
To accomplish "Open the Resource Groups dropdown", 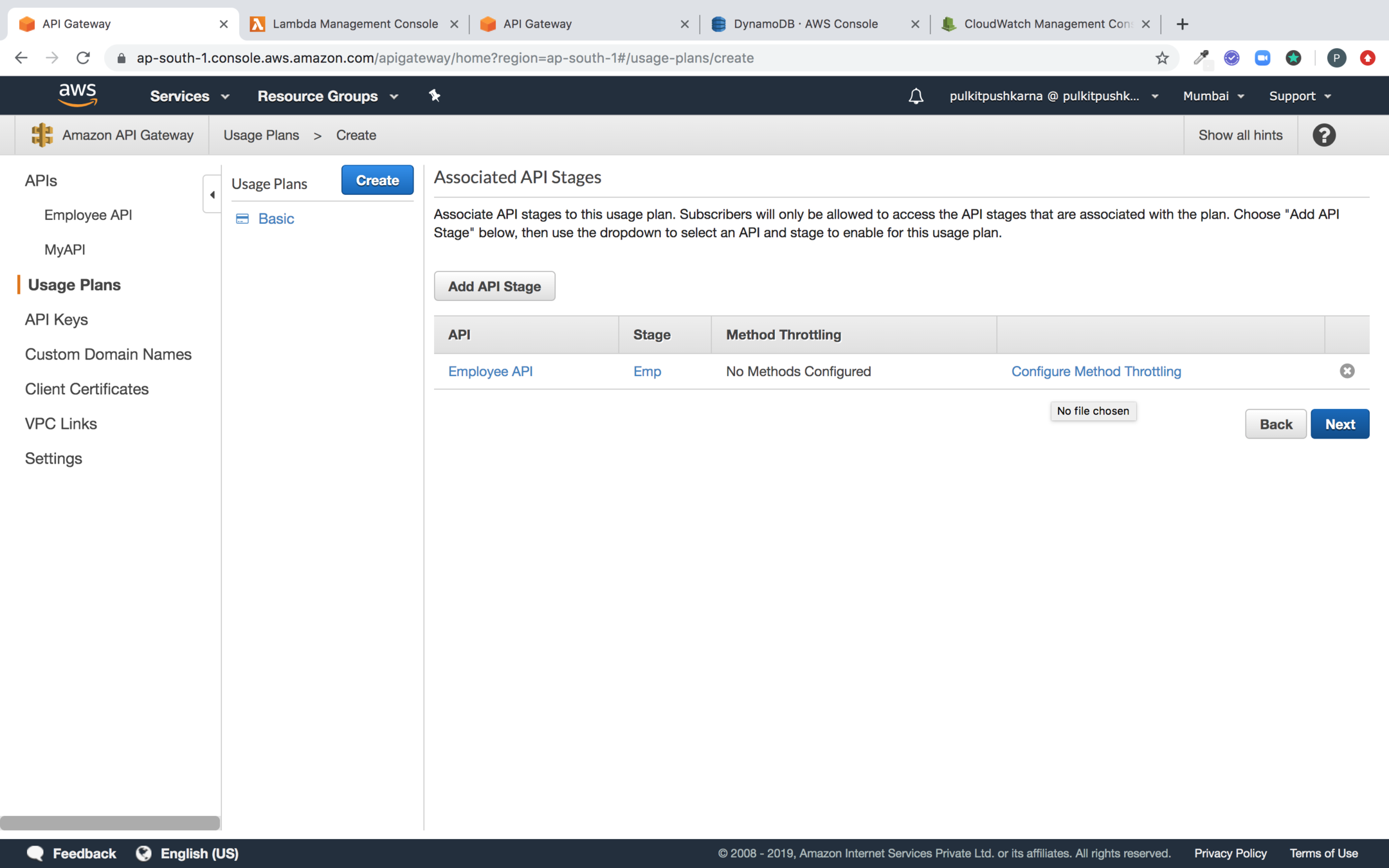I will coord(327,96).
